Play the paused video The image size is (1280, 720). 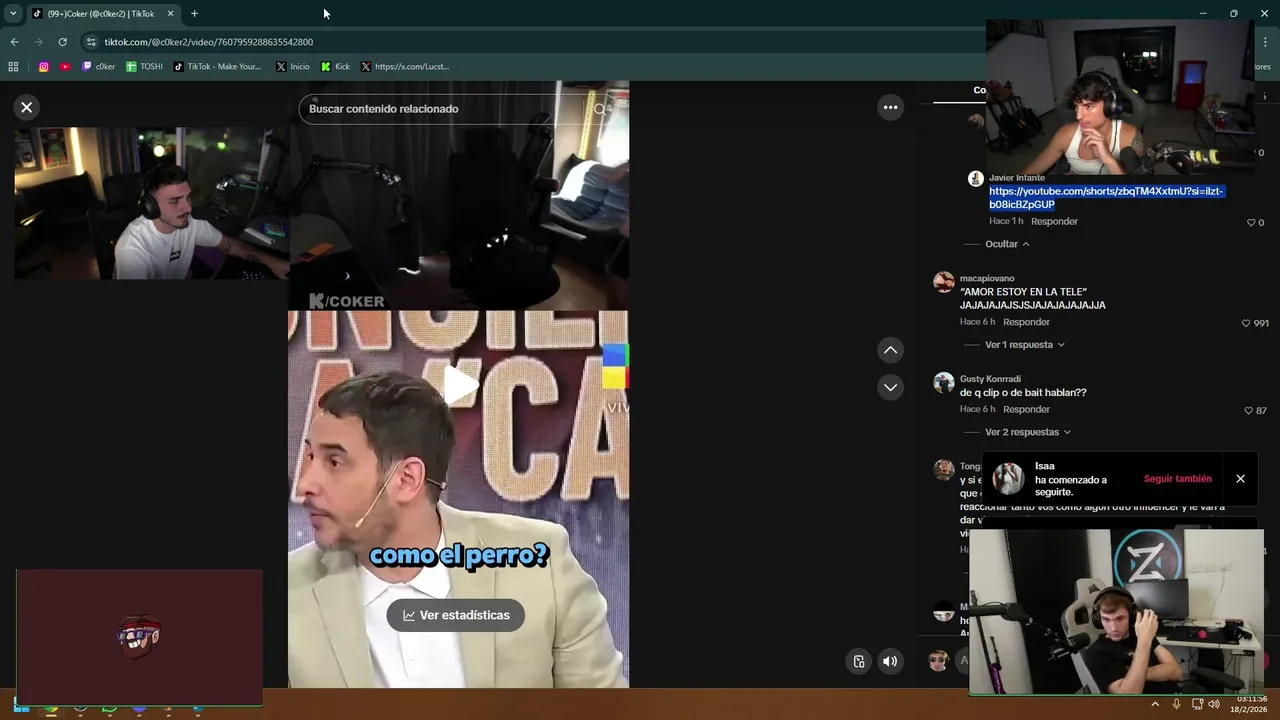460,384
